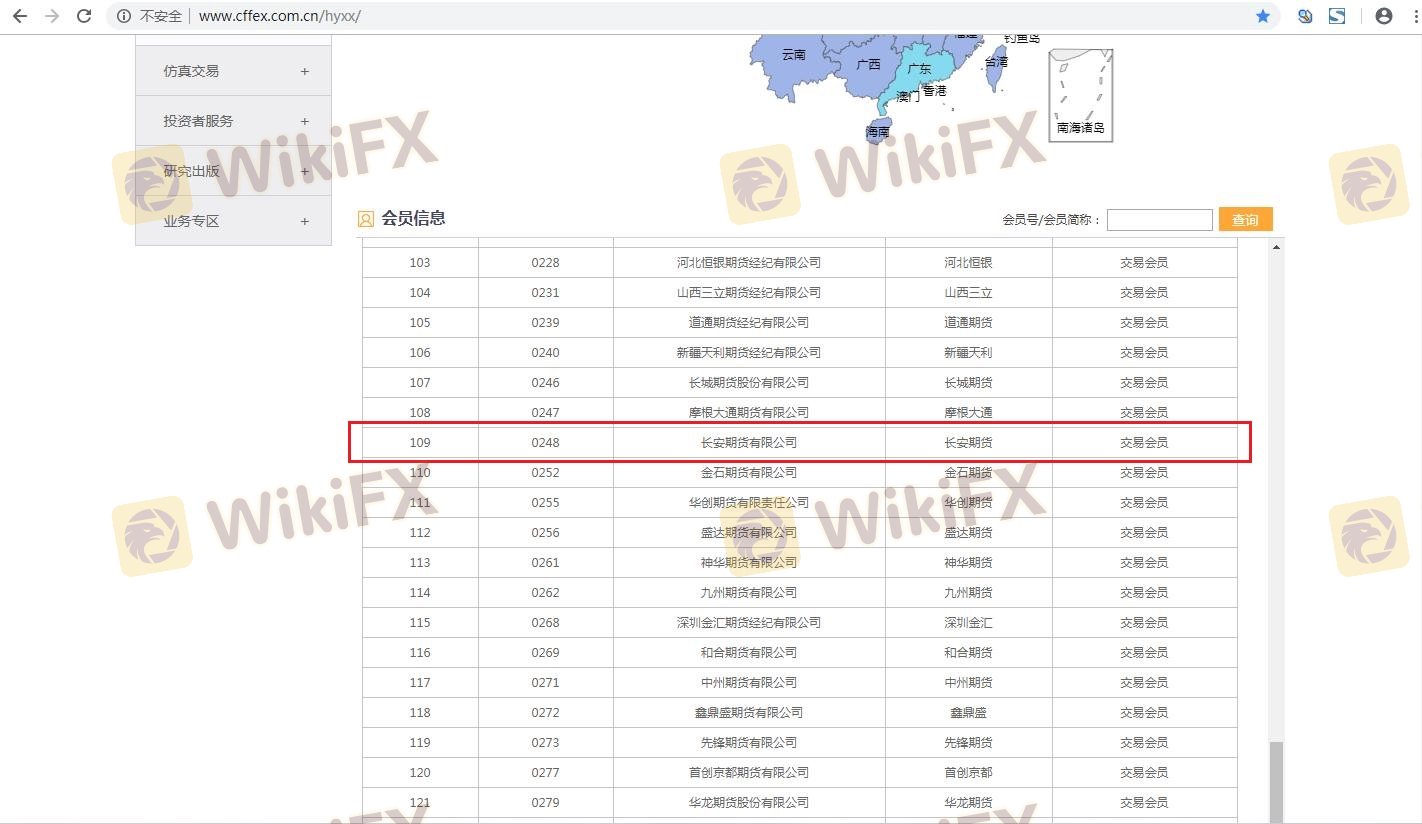Click the 查询 search button

tap(1245, 220)
